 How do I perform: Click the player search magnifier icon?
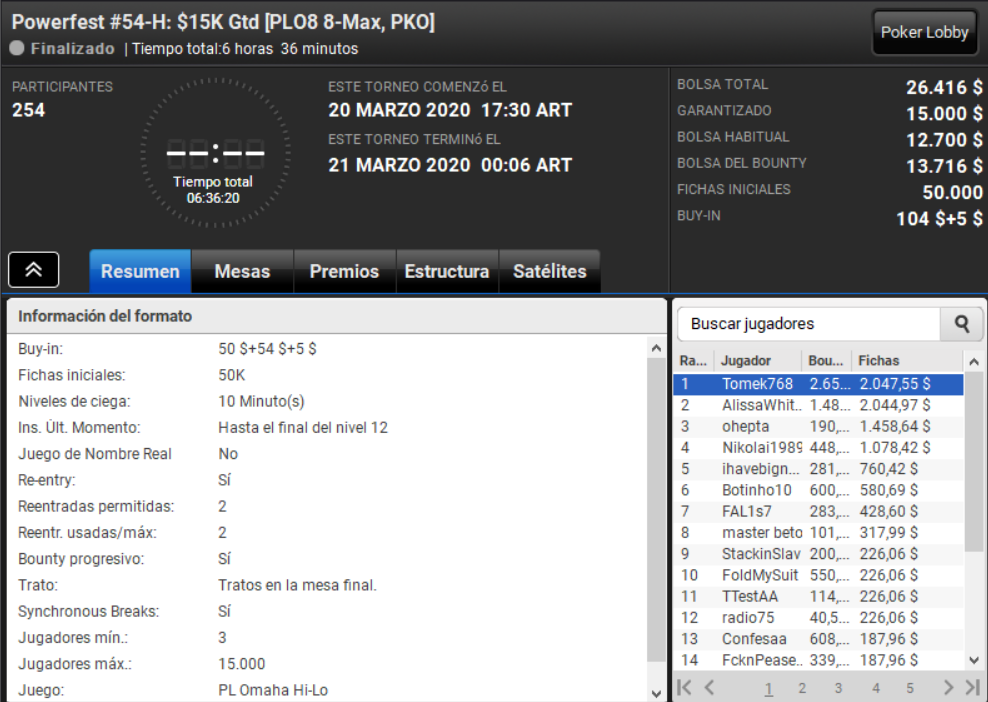click(x=961, y=324)
